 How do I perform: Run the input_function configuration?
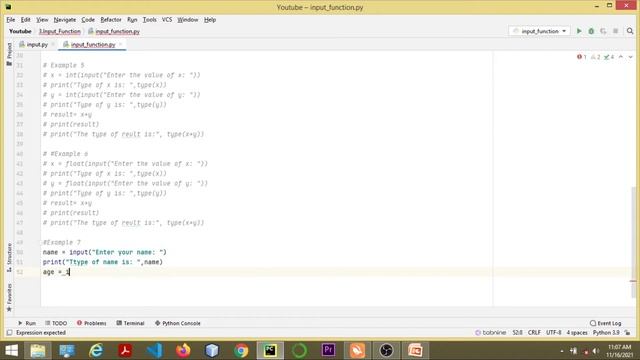[x=579, y=31]
